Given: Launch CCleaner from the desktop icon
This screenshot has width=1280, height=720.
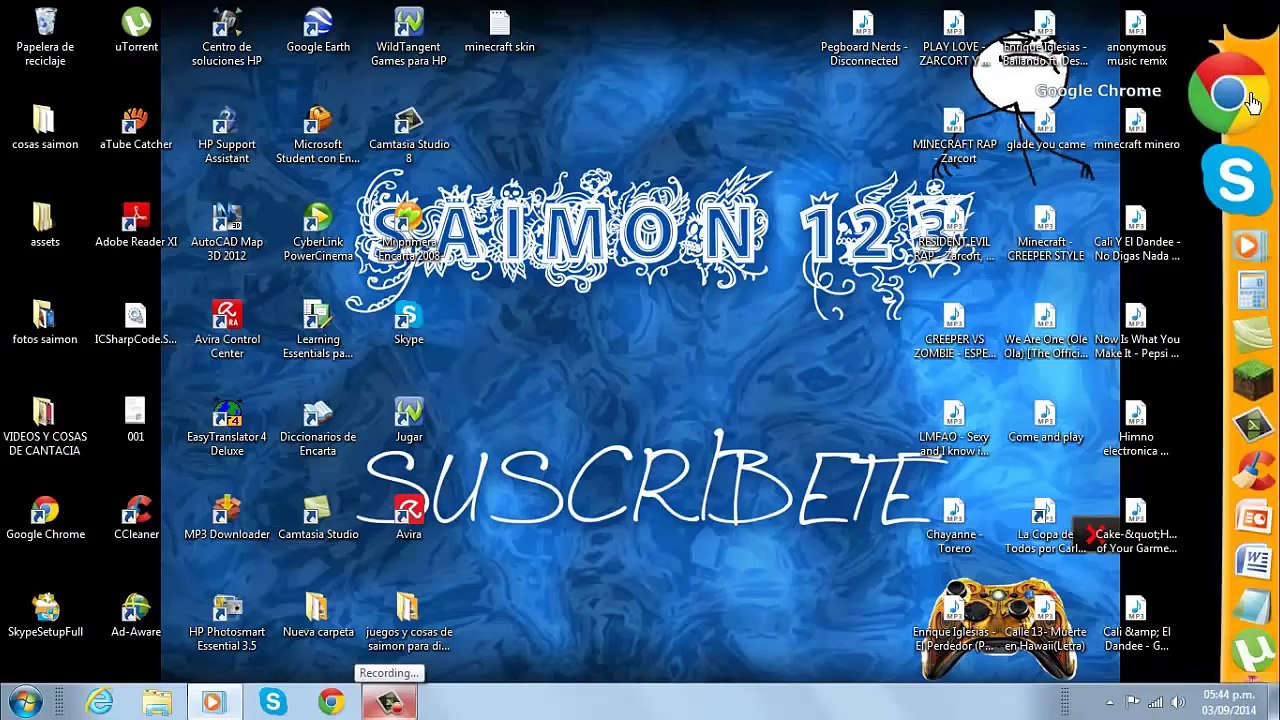Looking at the screenshot, I should coord(136,517).
